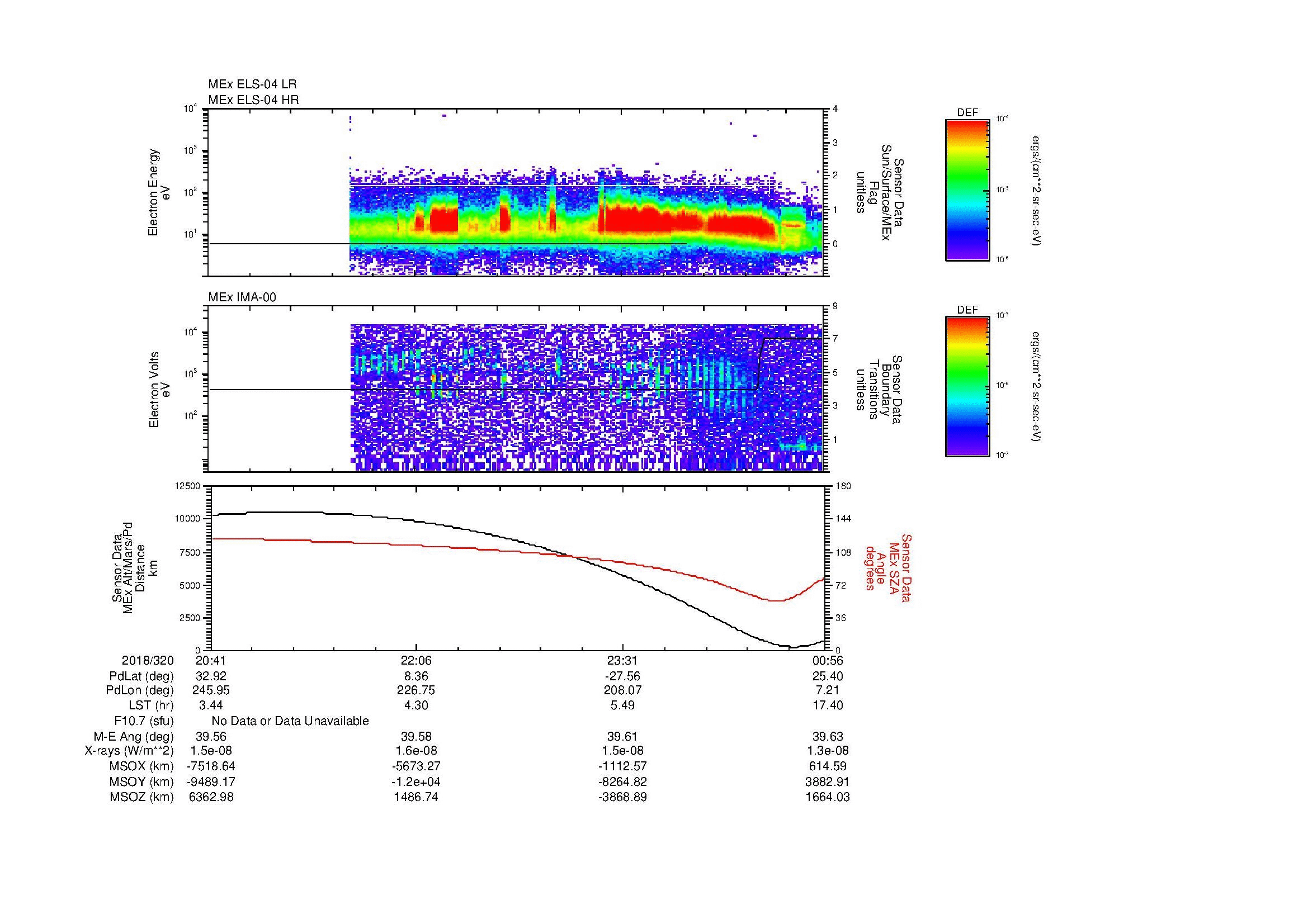Click the PdLon value '245.95'
This screenshot has height=924, width=1308.
tap(211, 691)
